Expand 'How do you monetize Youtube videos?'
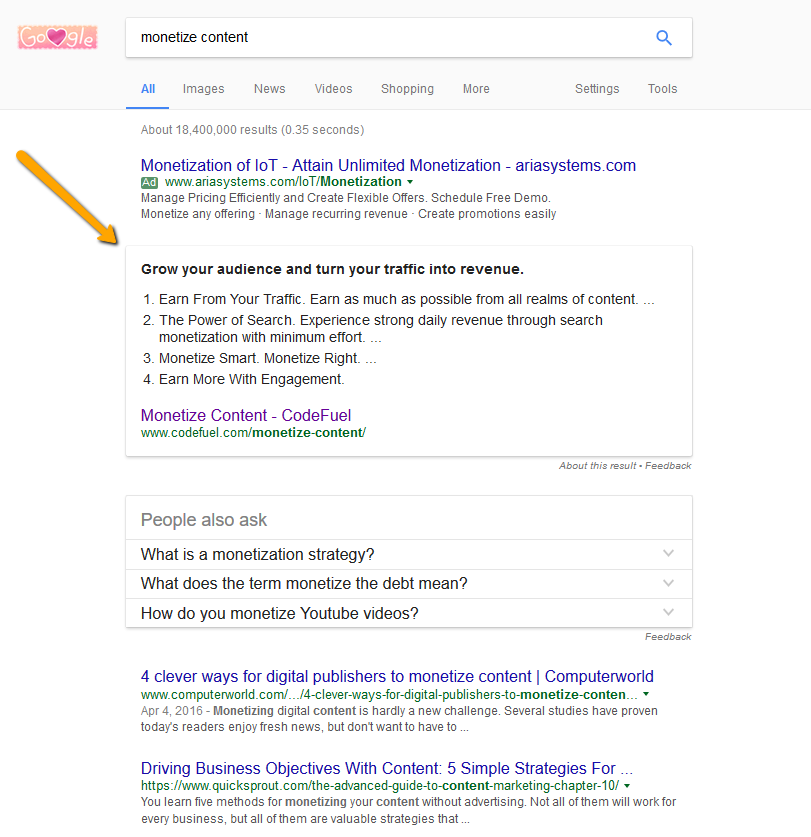Image resolution: width=811 pixels, height=837 pixels. pyautogui.click(x=409, y=613)
